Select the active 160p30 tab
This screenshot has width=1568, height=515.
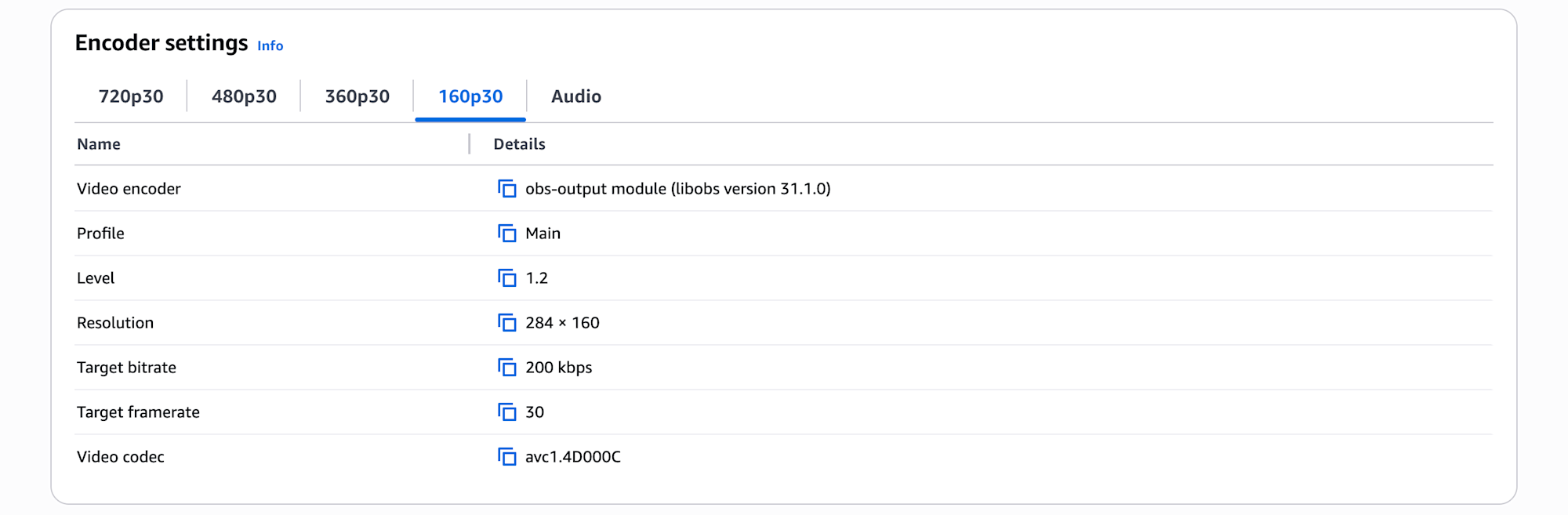point(470,96)
